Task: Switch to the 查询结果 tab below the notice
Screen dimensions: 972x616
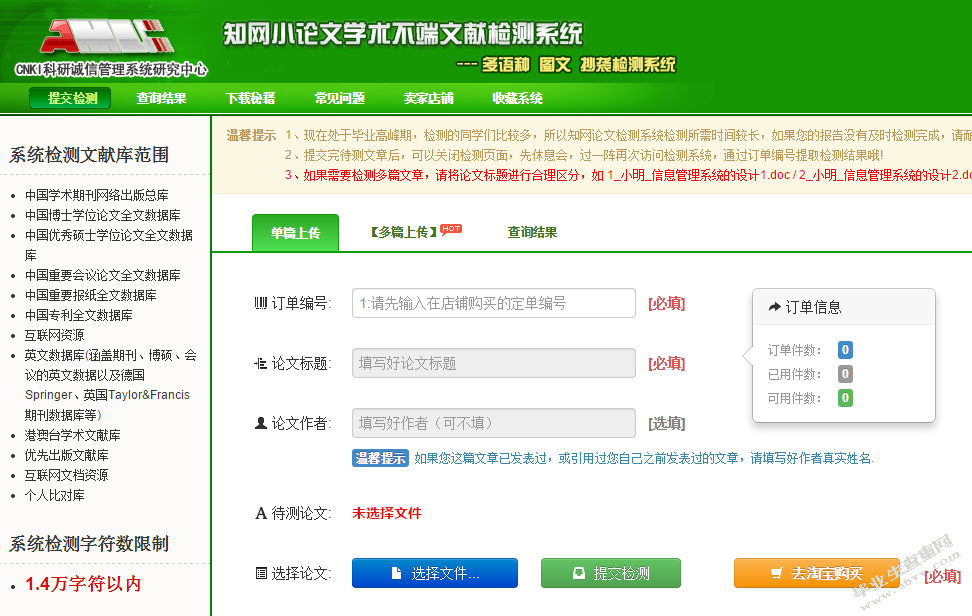Action: (532, 232)
